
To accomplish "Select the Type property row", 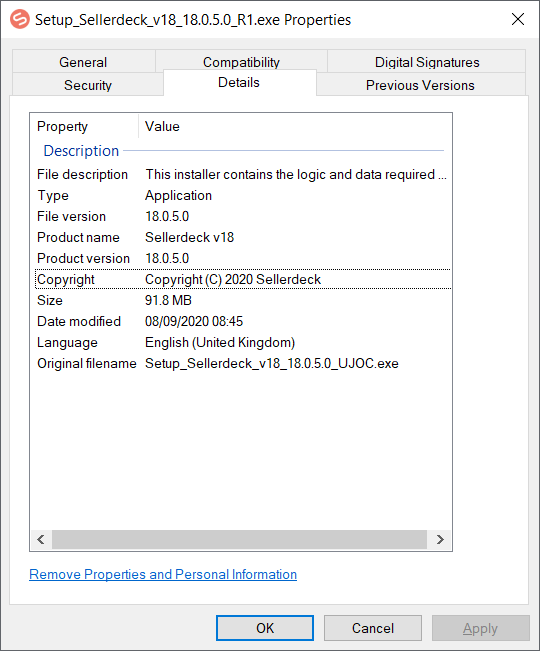I will point(242,196).
